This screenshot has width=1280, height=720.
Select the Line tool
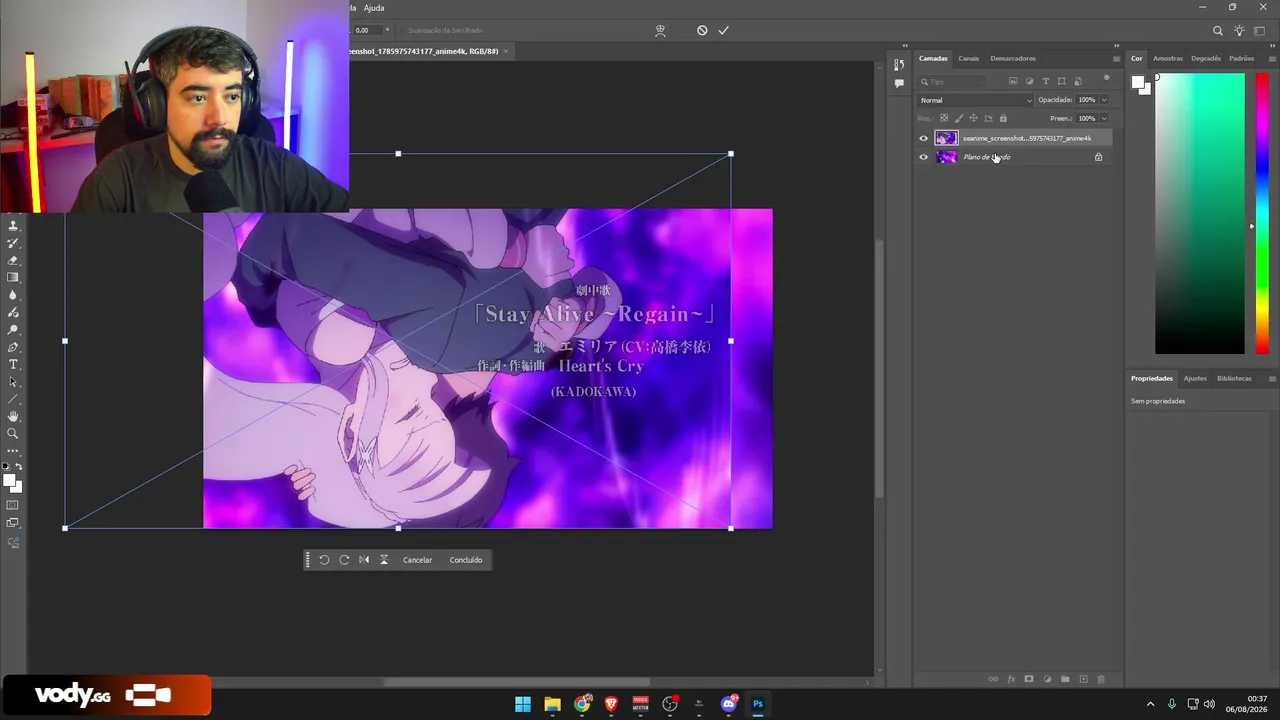click(x=13, y=399)
